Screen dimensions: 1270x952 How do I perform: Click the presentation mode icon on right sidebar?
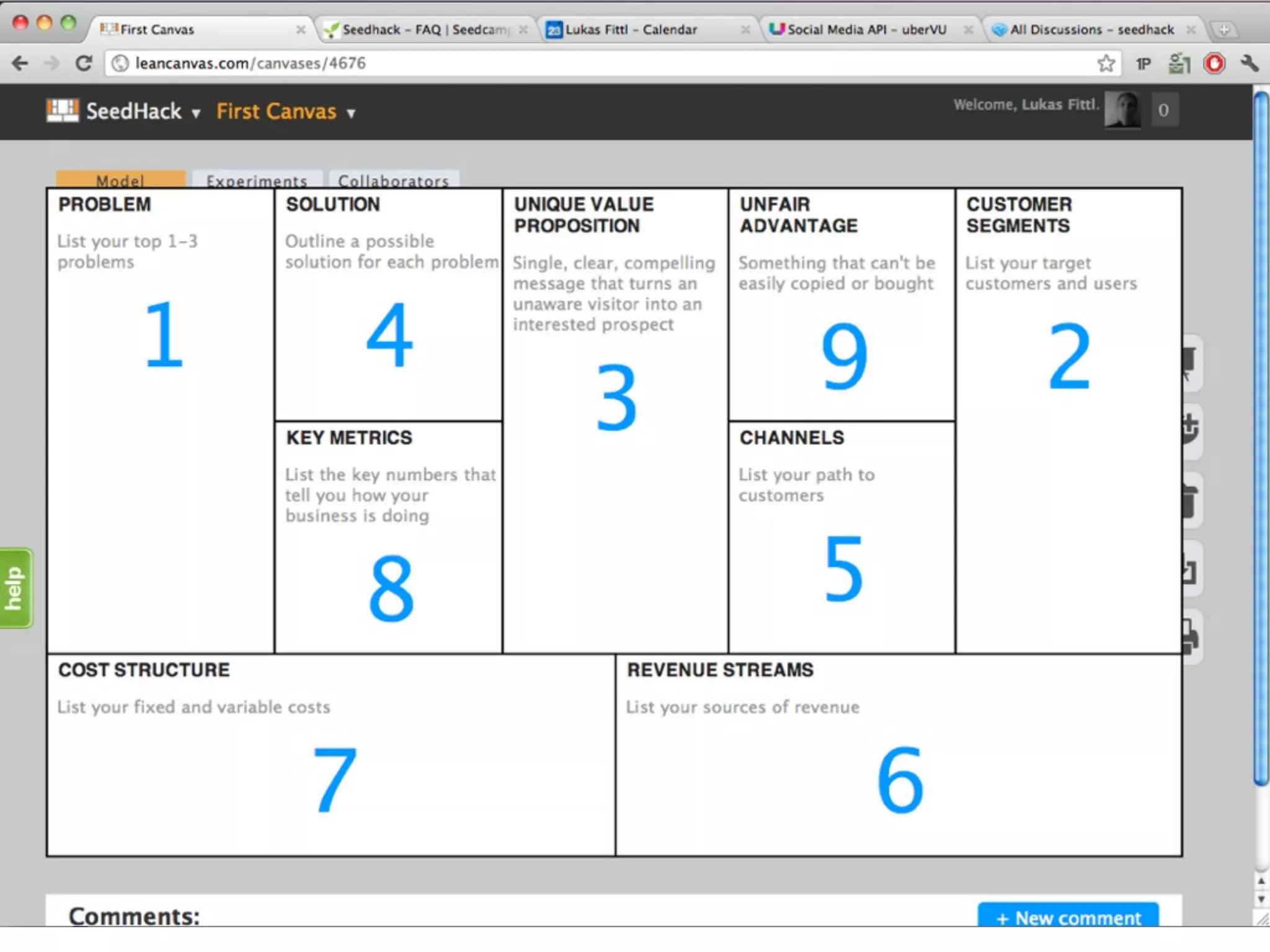point(1189,363)
